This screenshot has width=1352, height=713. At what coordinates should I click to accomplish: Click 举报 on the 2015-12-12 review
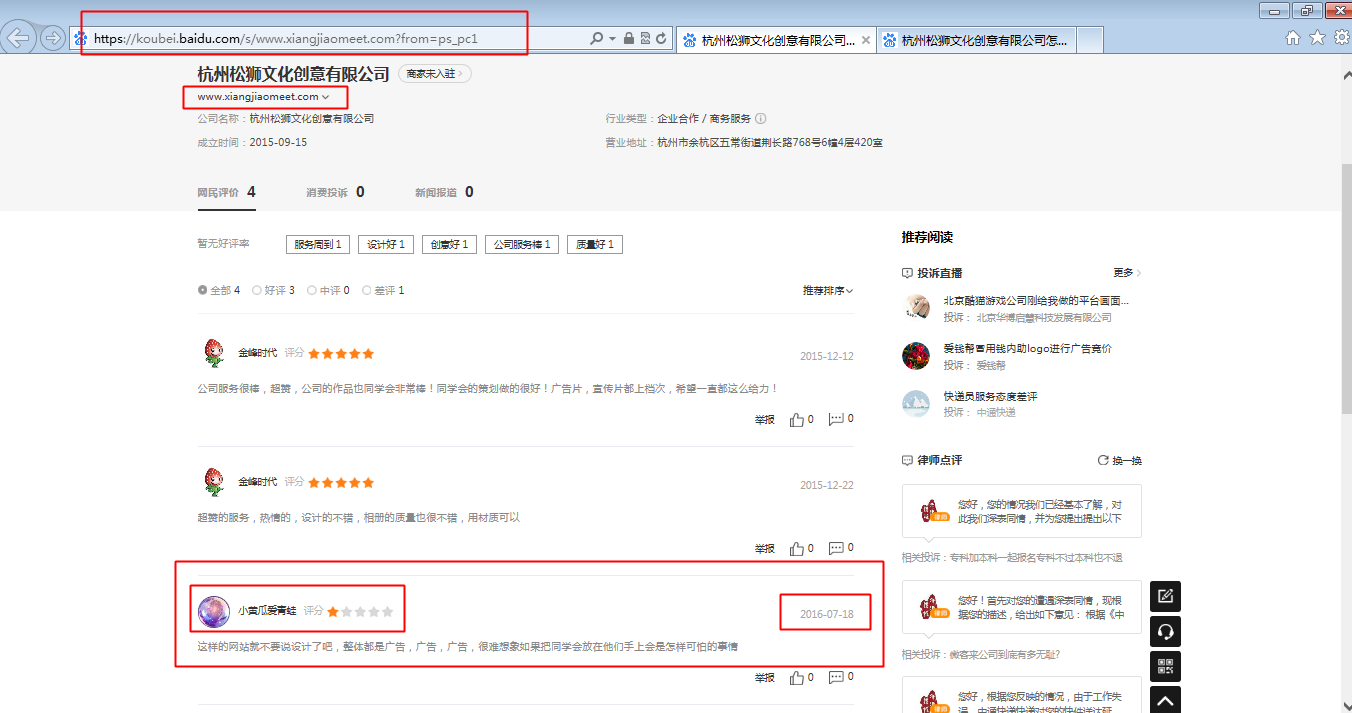click(x=765, y=420)
